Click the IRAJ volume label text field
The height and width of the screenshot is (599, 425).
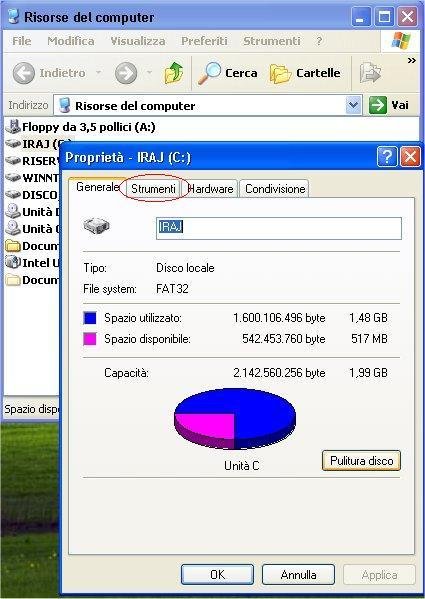tap(279, 228)
